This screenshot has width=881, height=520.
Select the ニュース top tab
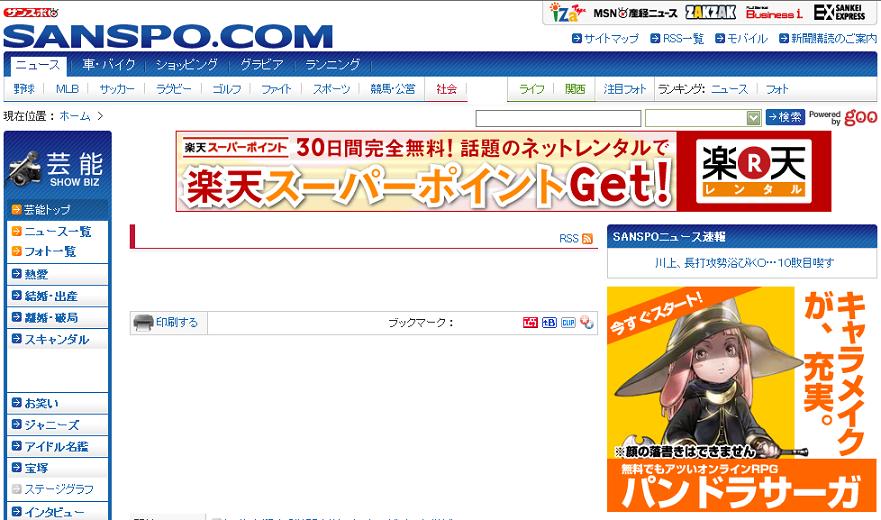38,65
